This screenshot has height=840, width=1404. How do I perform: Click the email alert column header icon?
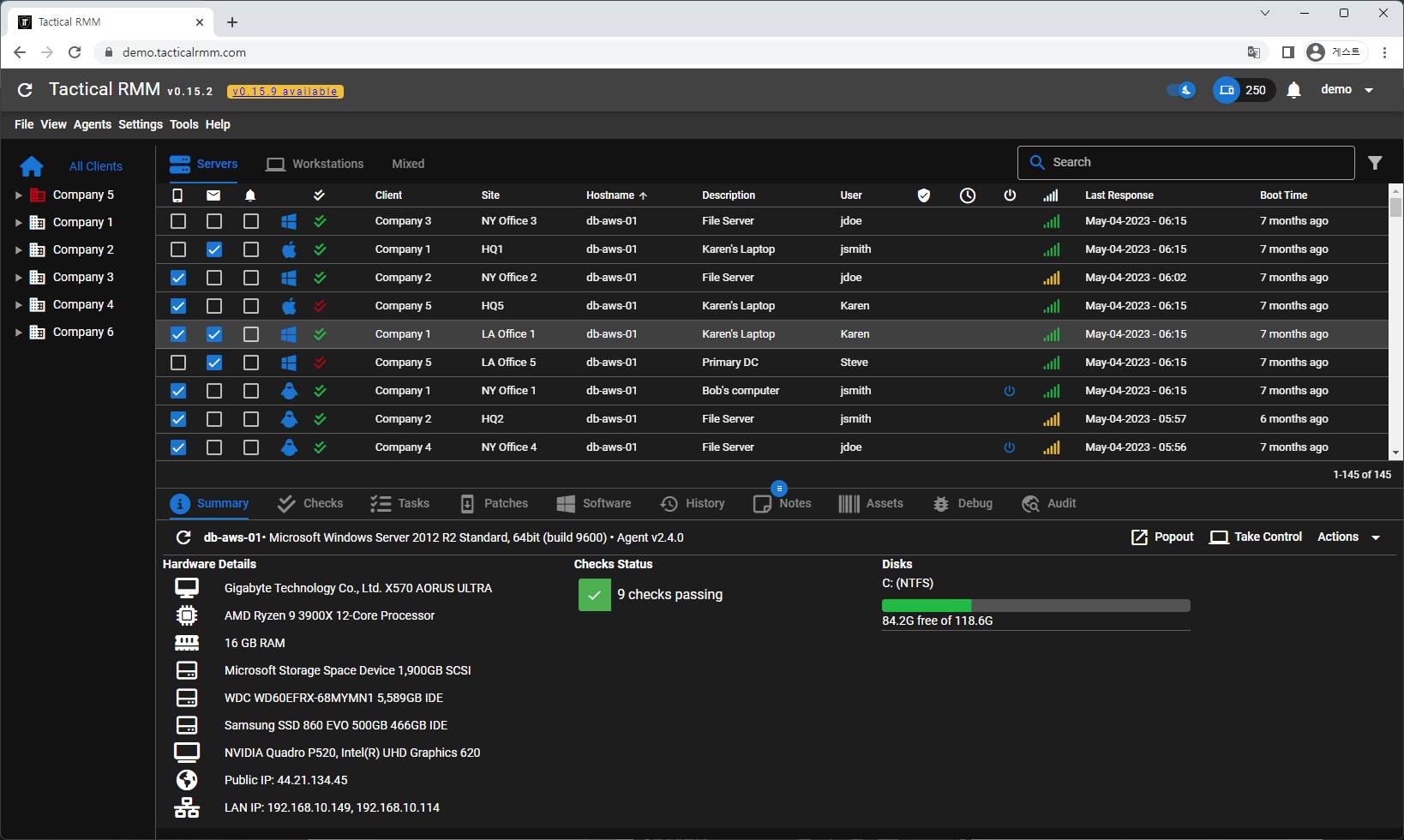tap(213, 195)
